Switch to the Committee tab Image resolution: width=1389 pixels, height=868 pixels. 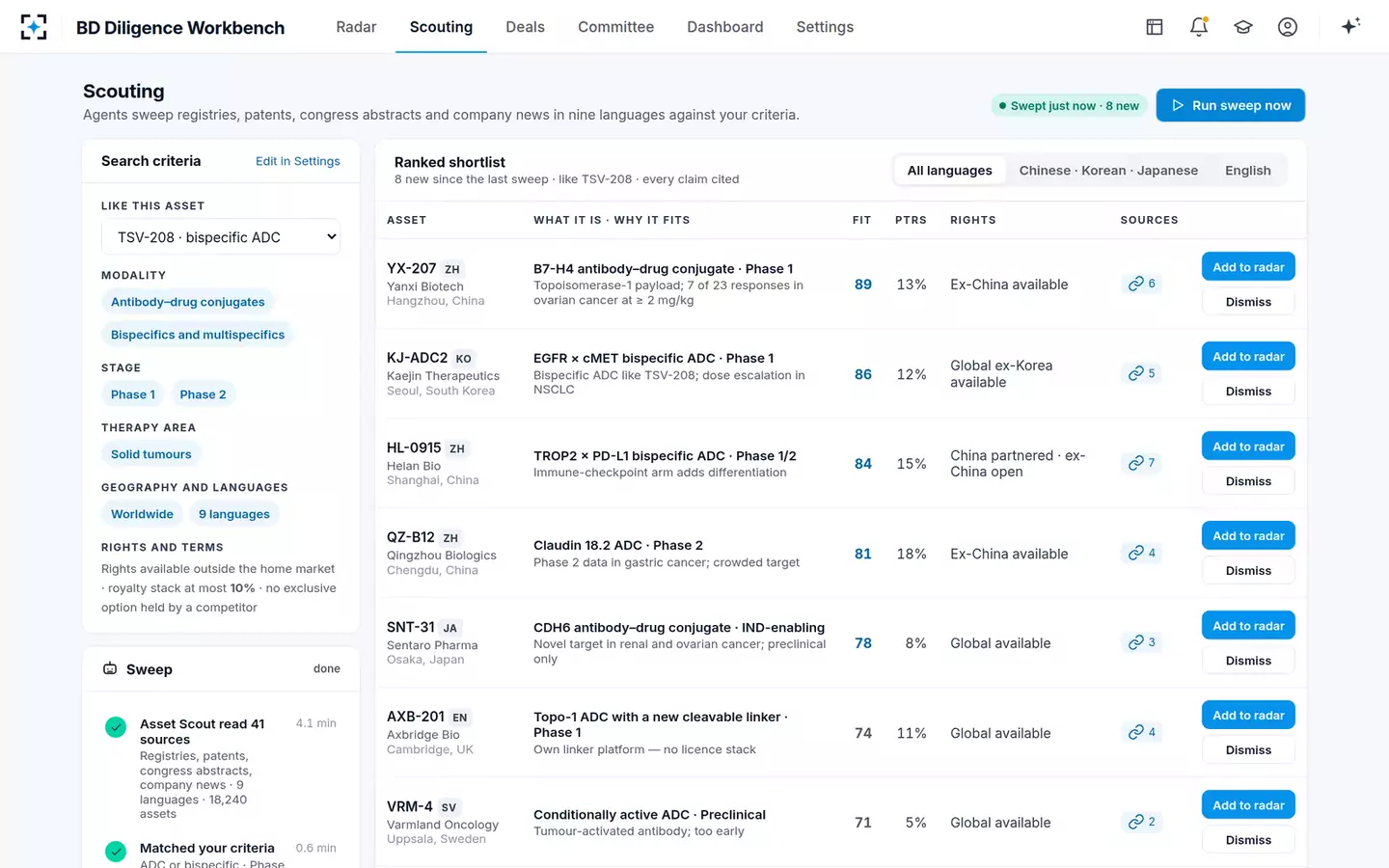tap(615, 27)
